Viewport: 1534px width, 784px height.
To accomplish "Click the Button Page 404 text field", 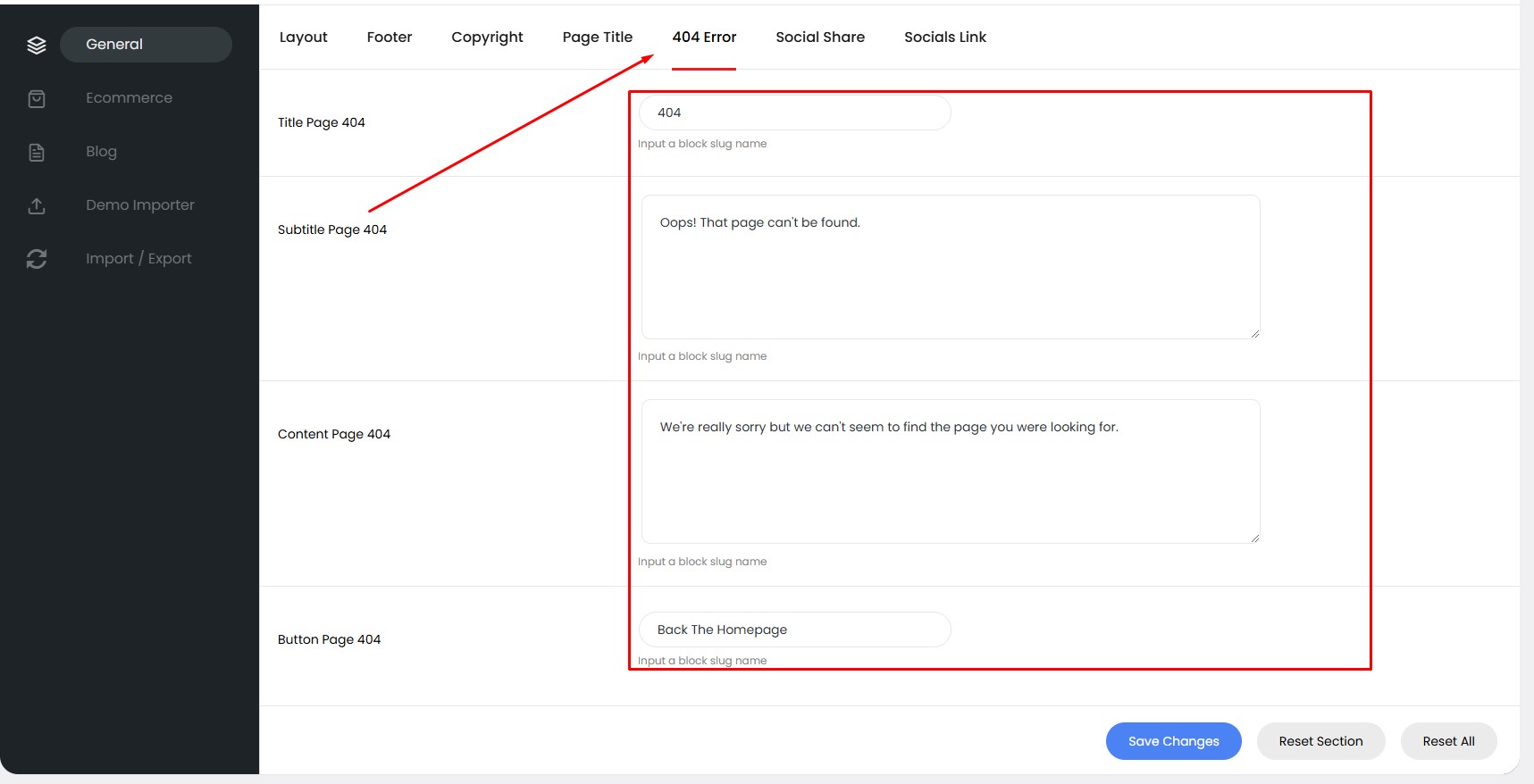I will [x=794, y=630].
